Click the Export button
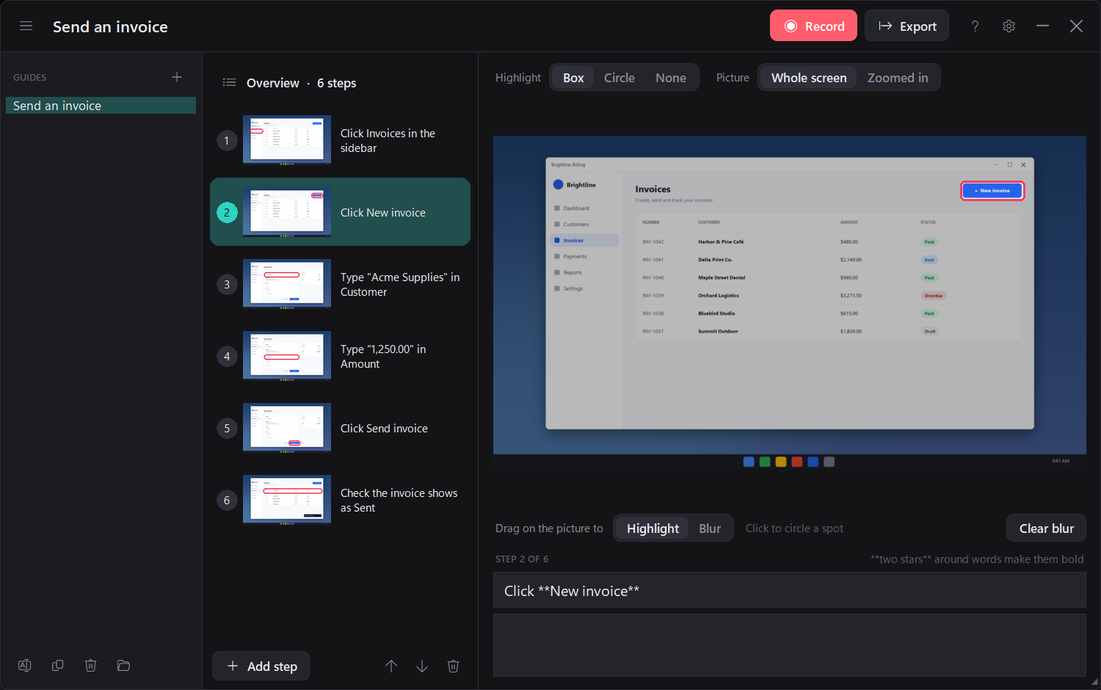The height and width of the screenshot is (690, 1101). (906, 26)
